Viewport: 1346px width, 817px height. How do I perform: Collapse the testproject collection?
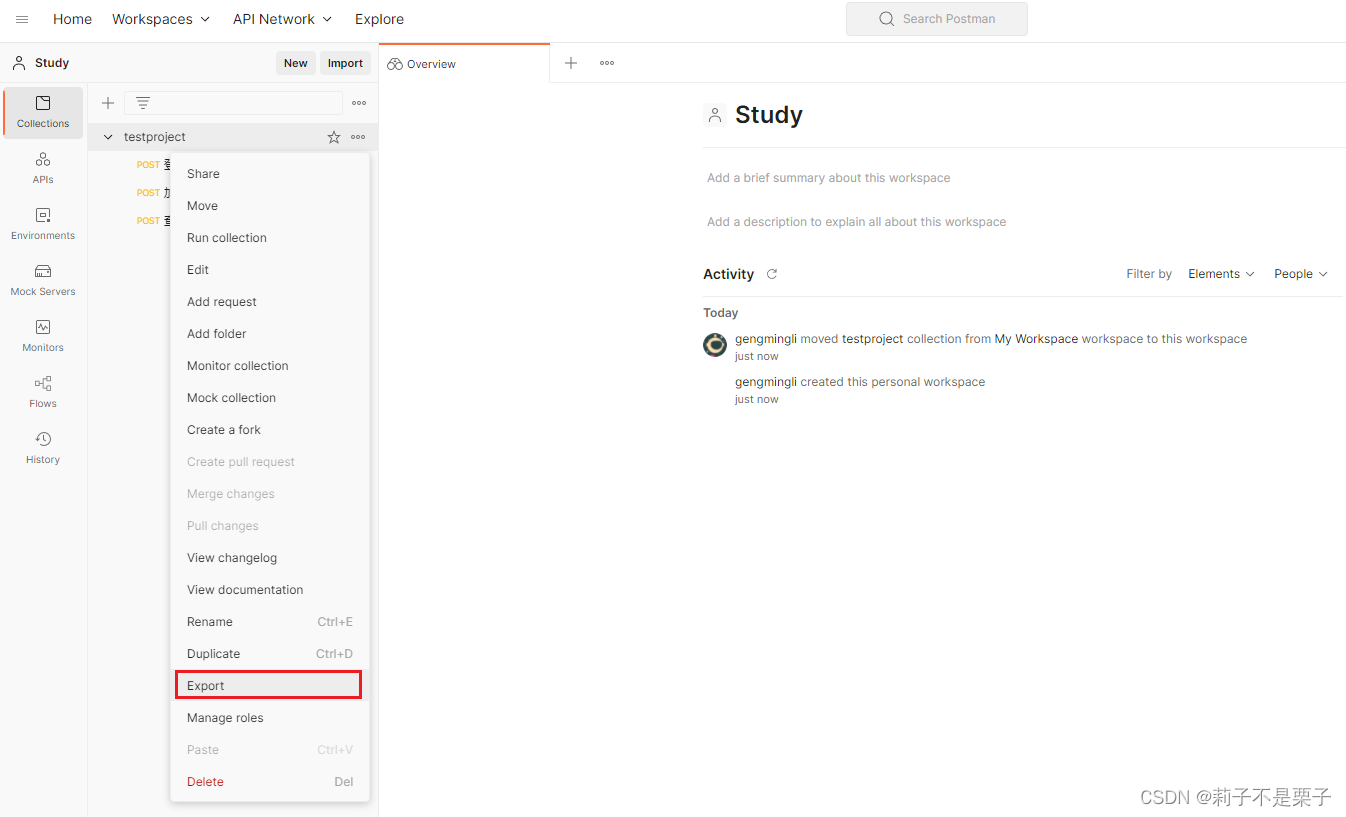(108, 137)
